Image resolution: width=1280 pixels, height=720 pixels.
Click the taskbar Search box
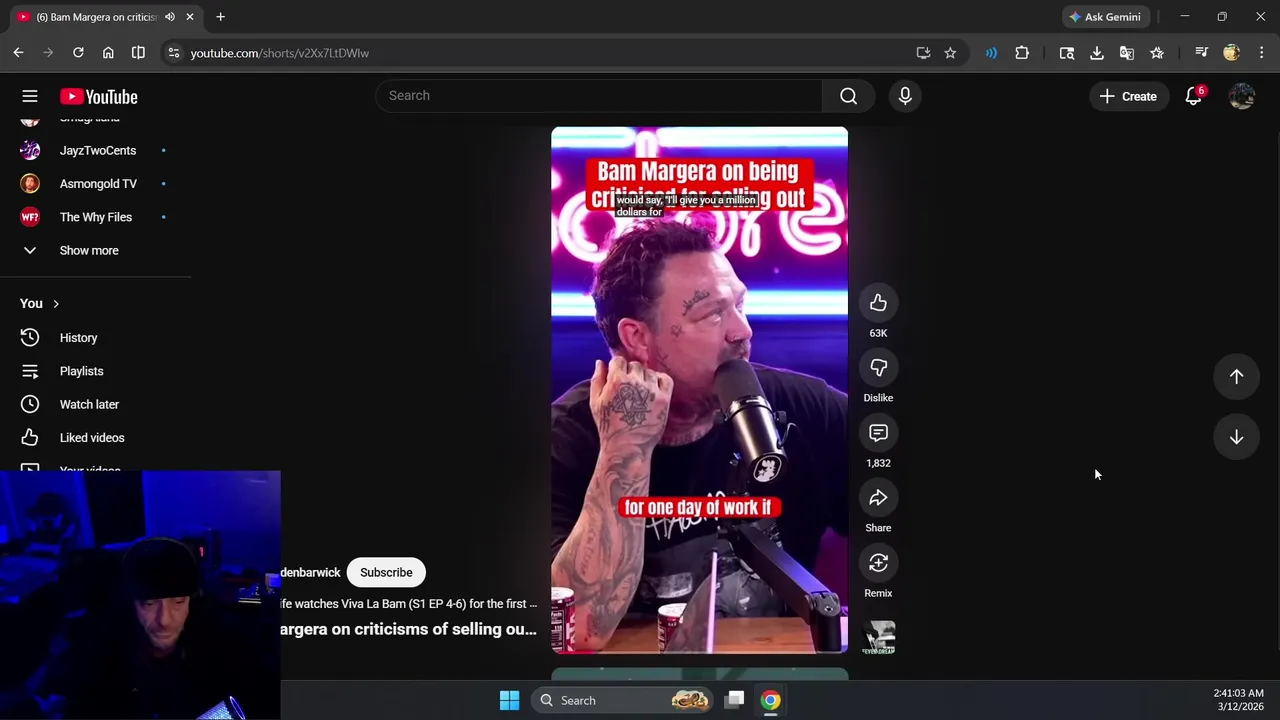coord(623,701)
